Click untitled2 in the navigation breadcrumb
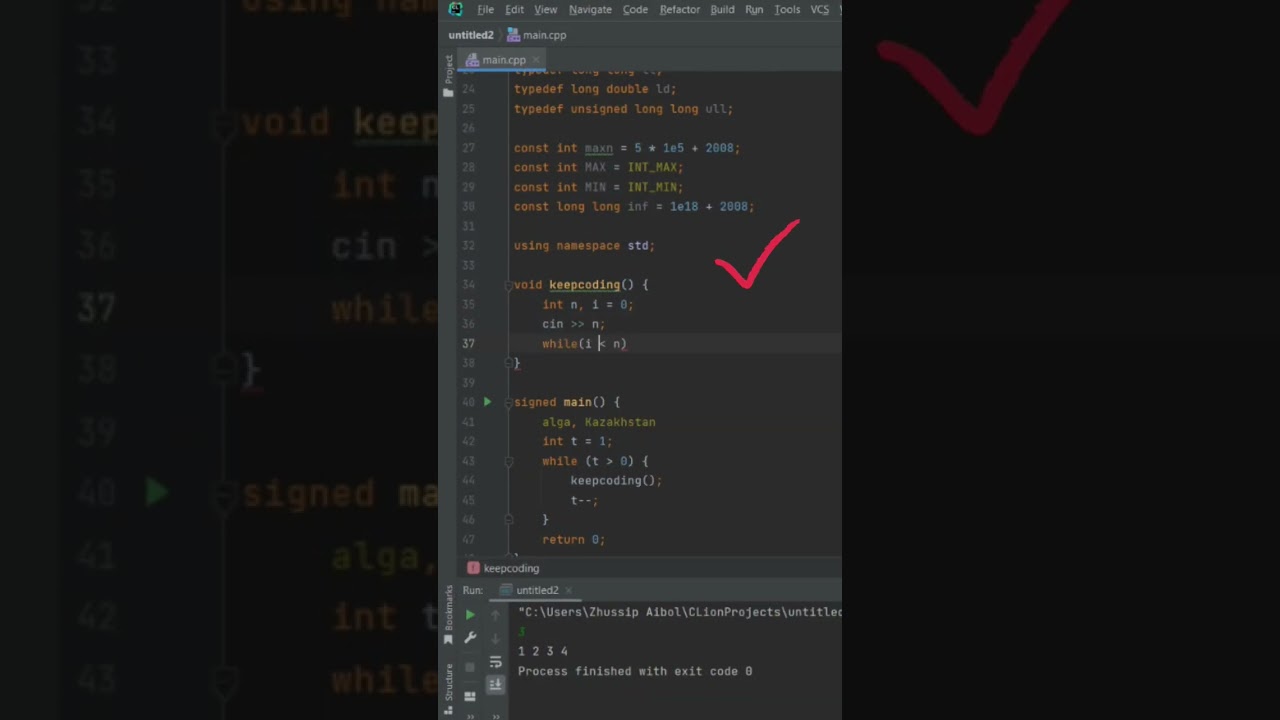This screenshot has height=720, width=1280. pyautogui.click(x=471, y=35)
